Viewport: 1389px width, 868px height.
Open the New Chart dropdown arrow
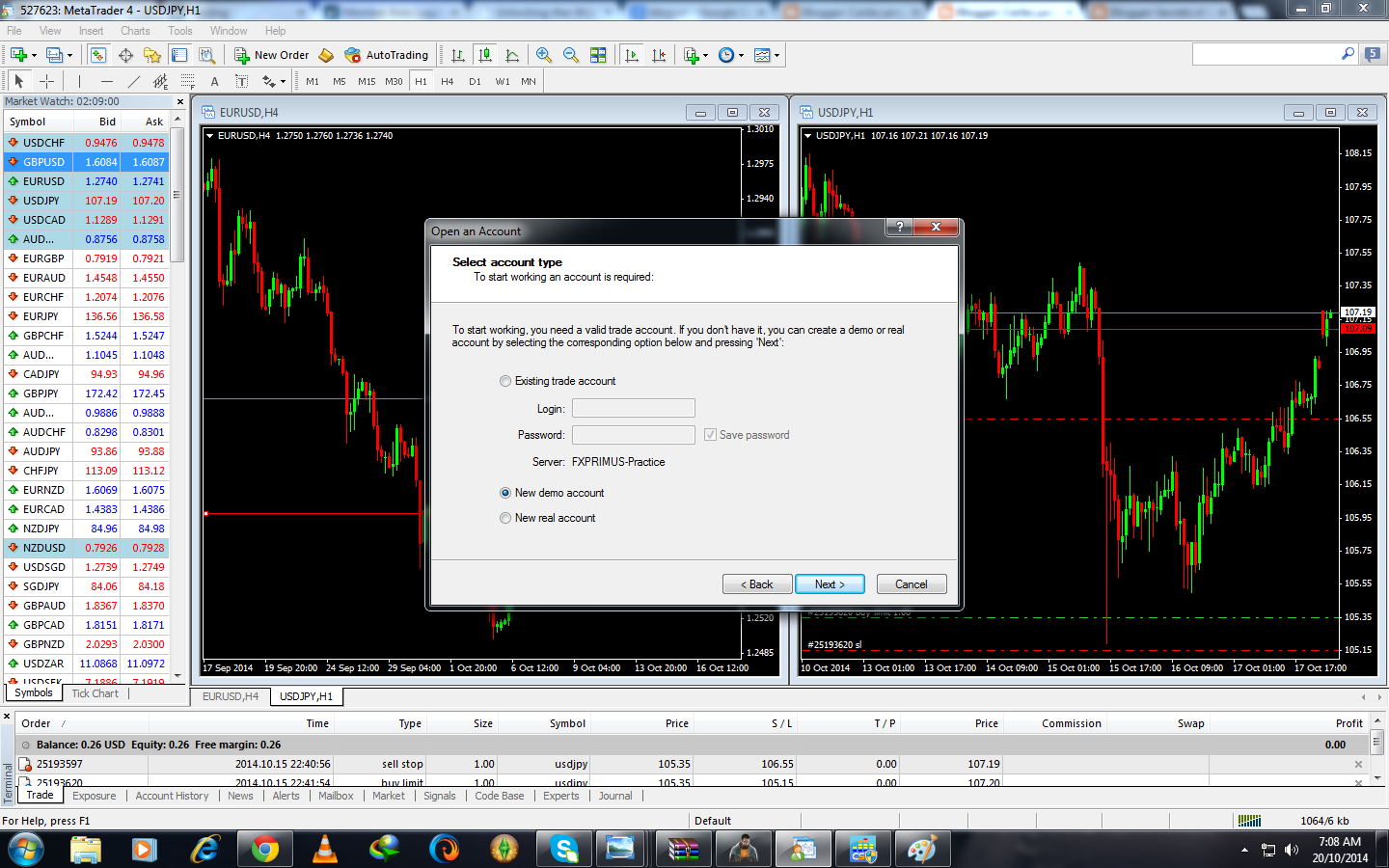pyautogui.click(x=34, y=55)
